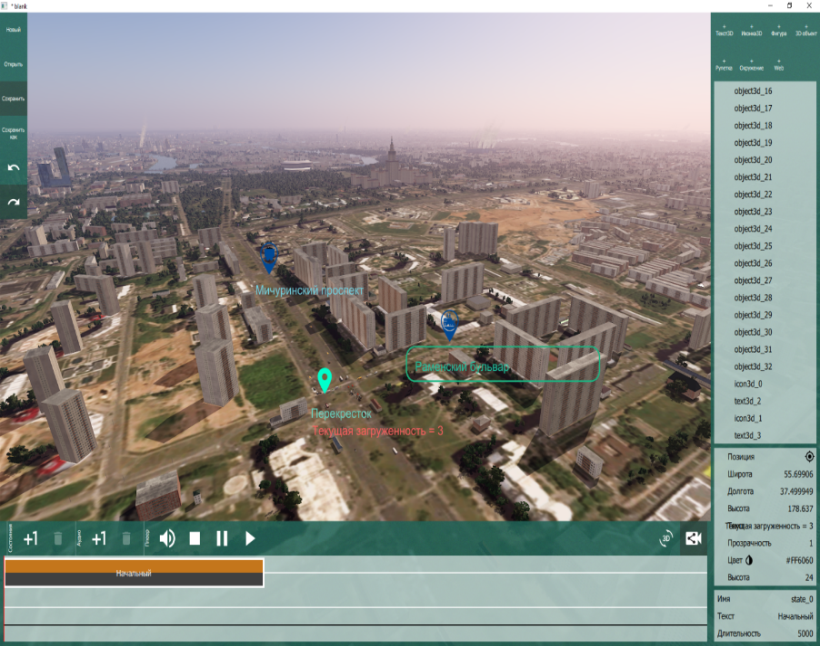The width and height of the screenshot is (820, 646).
Task: Select object3d_20 in the object list
Action: coord(753,160)
